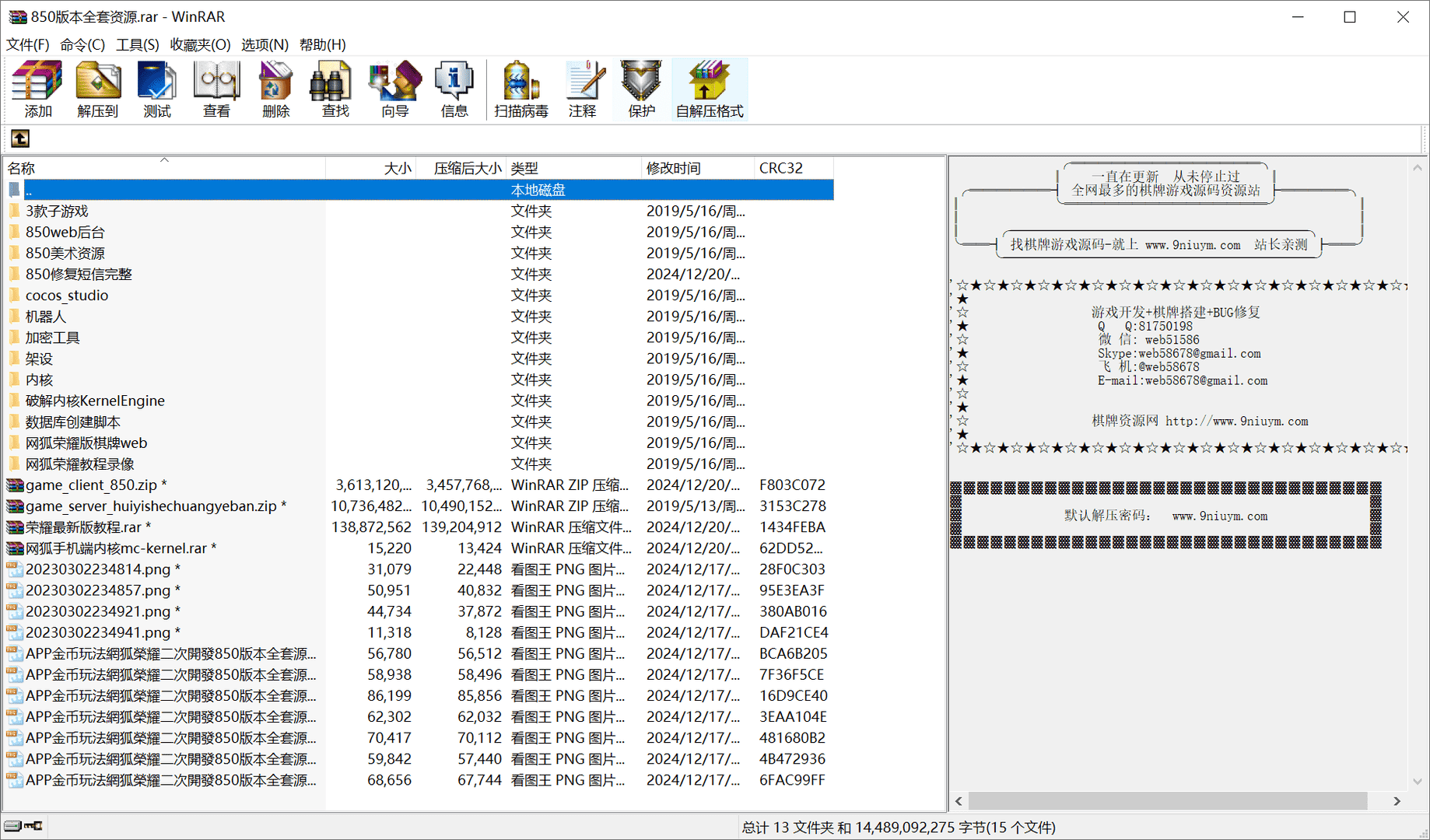Select the 内核 folder row
1430x840 pixels.
click(x=419, y=379)
